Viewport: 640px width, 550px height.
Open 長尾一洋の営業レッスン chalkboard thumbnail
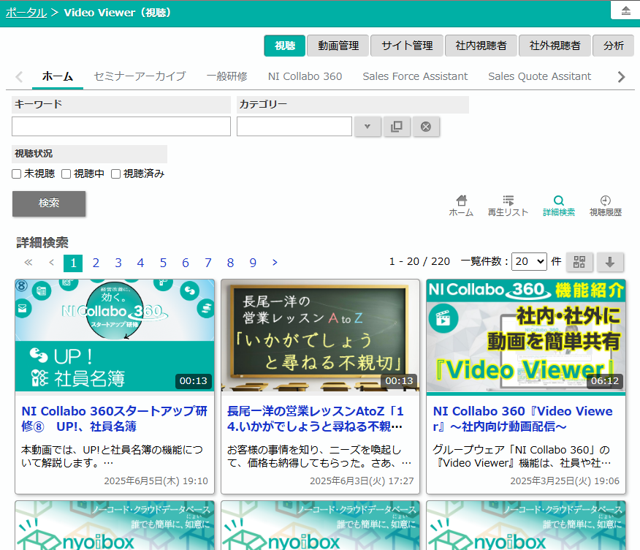click(320, 335)
